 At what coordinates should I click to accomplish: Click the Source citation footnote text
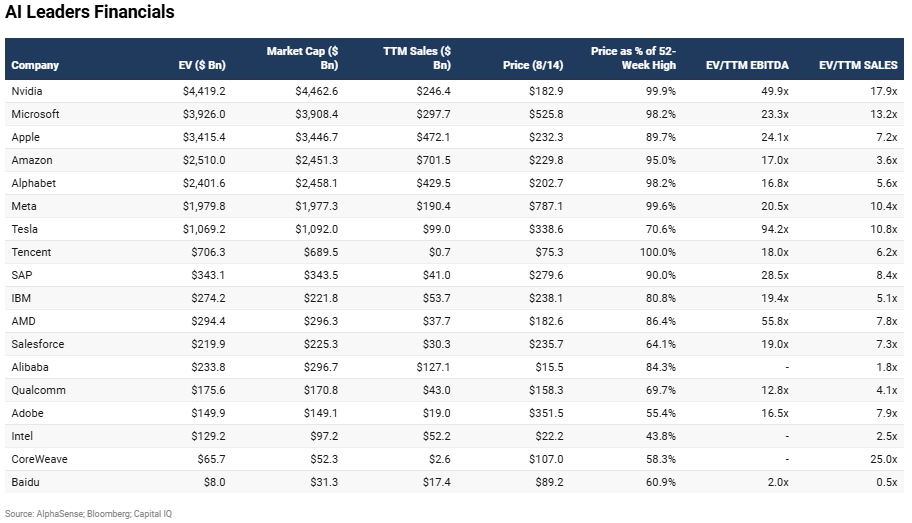click(x=90, y=513)
